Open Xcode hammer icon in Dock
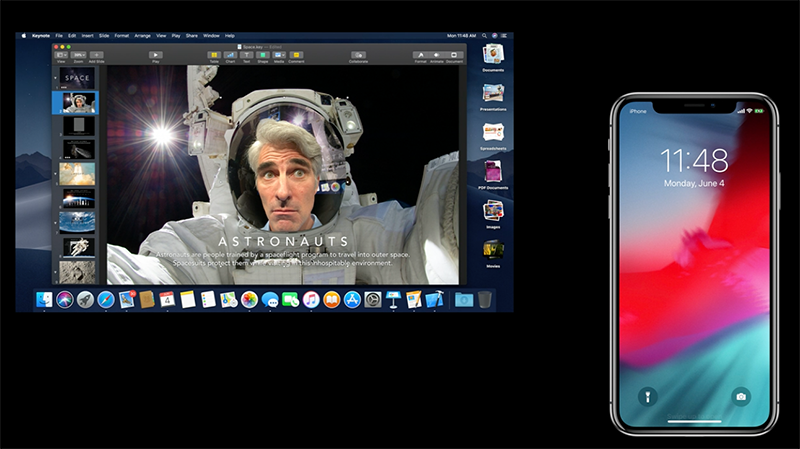800x449 pixels. (434, 300)
